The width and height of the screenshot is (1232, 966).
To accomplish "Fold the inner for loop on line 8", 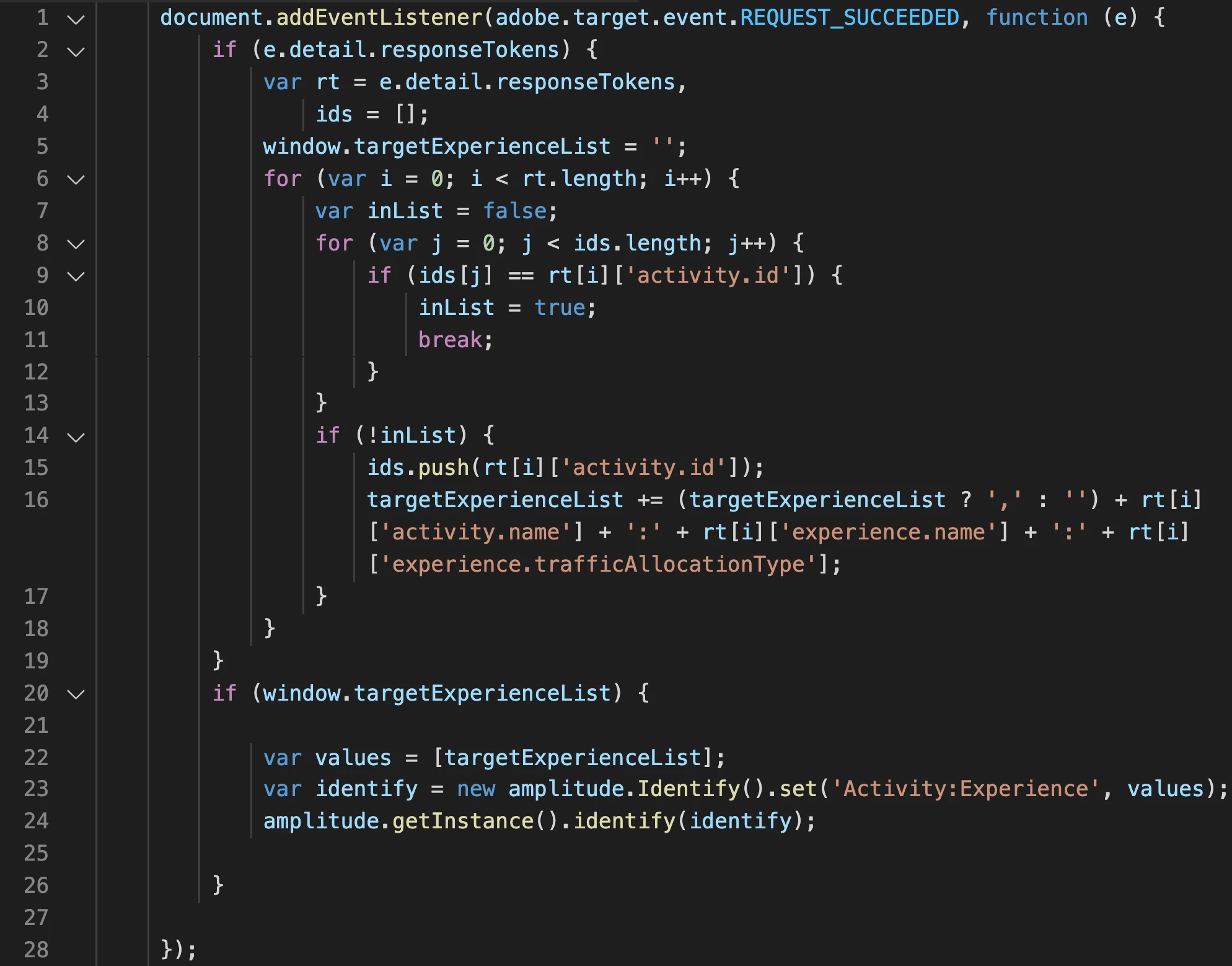I will point(76,245).
